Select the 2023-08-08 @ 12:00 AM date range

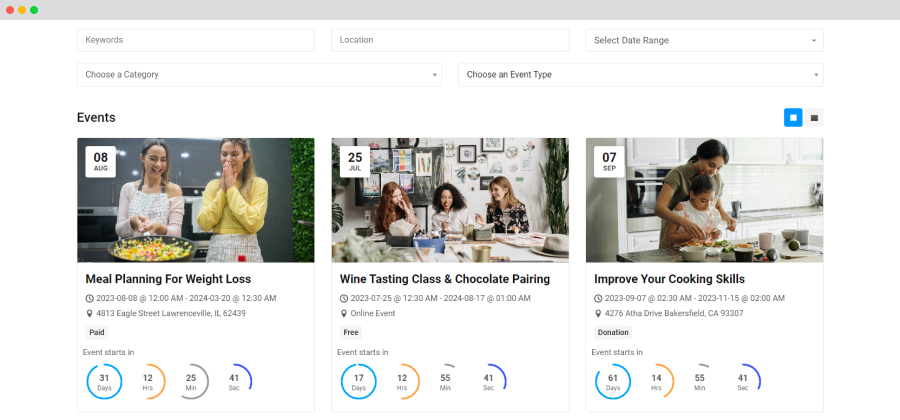[186, 298]
